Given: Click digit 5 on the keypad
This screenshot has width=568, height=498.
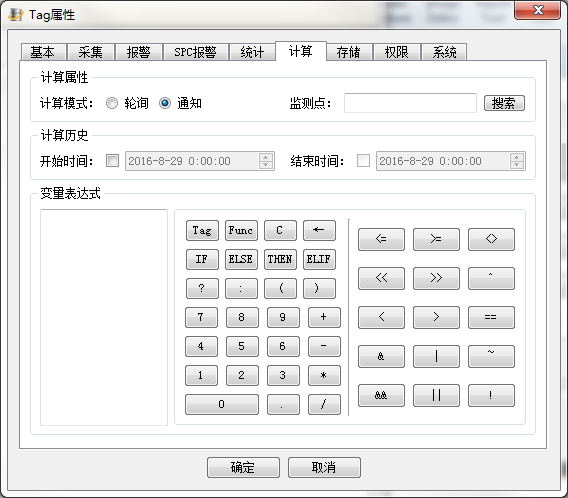Looking at the screenshot, I should click(x=242, y=346).
